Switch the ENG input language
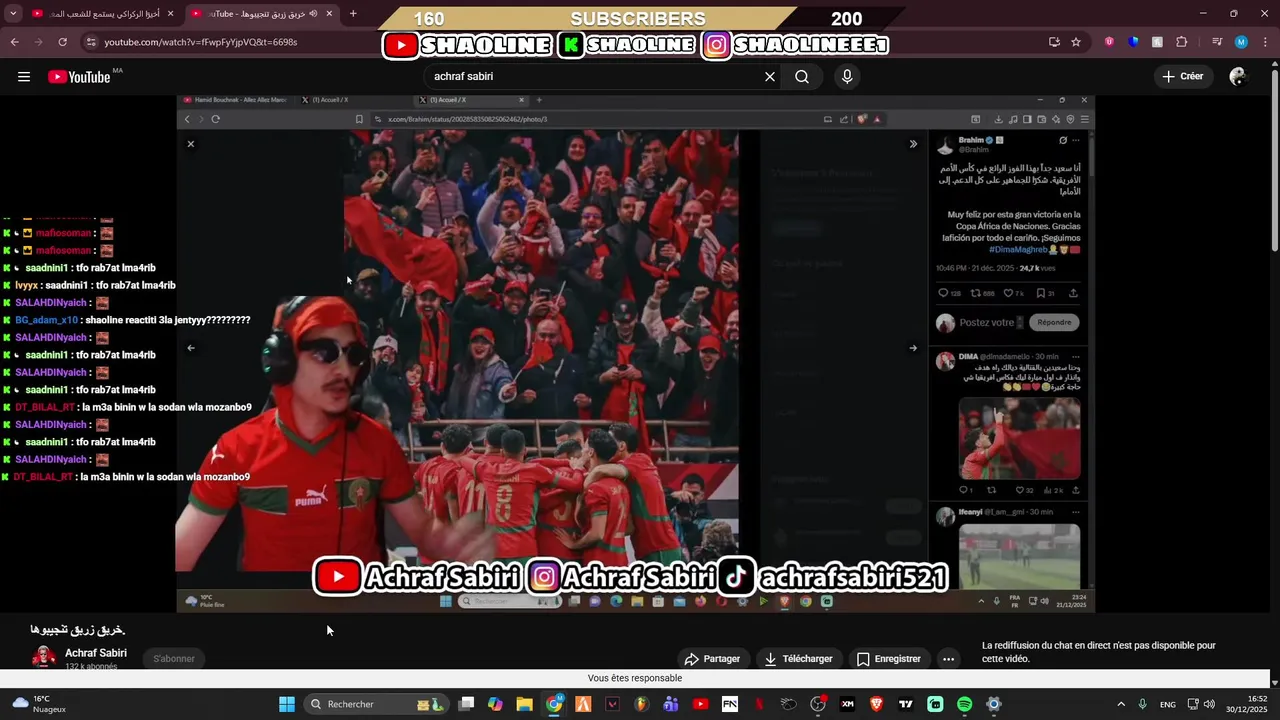Image resolution: width=1280 pixels, height=720 pixels. click(1168, 704)
